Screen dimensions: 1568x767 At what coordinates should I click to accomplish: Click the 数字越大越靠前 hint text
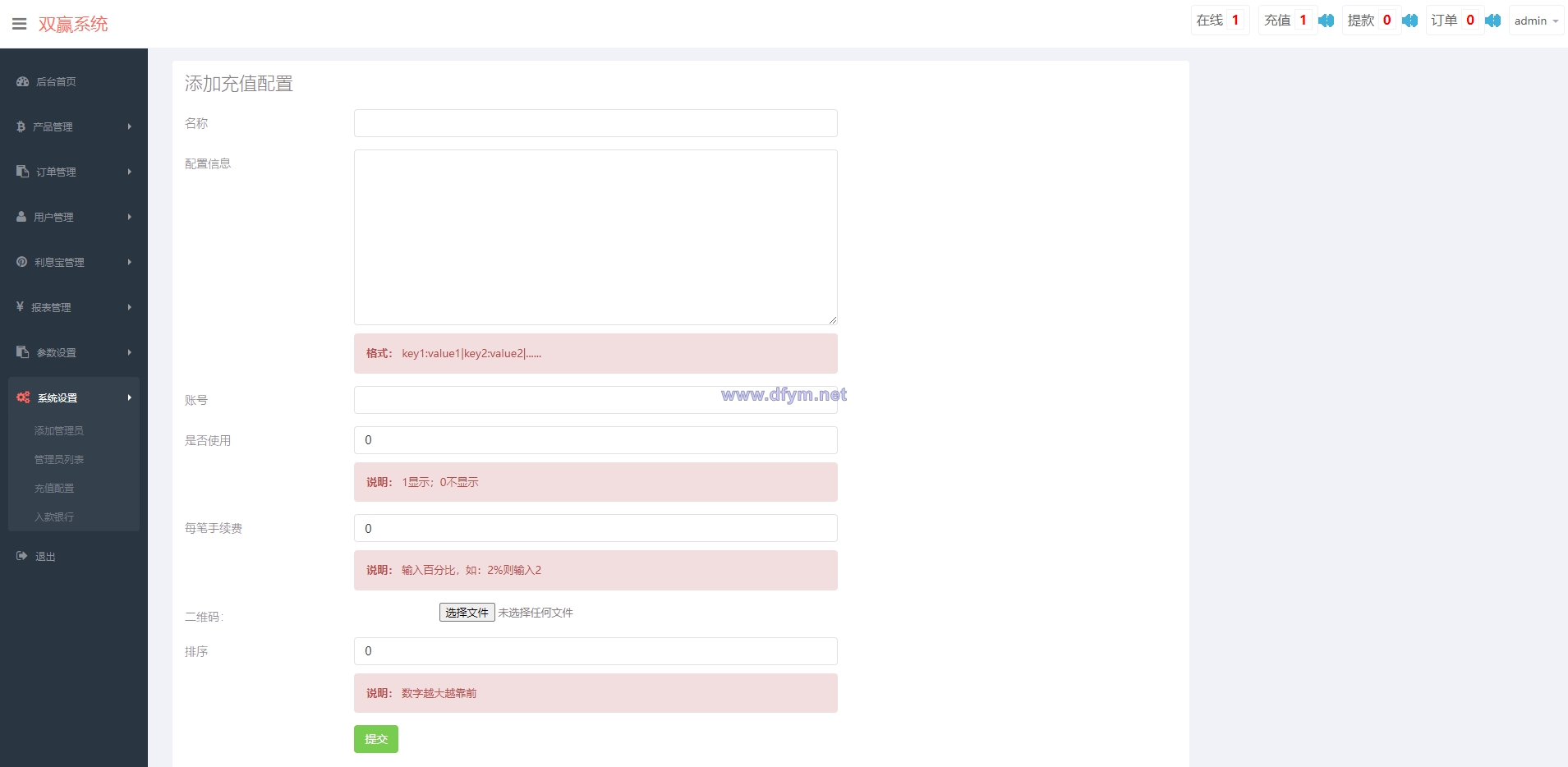click(439, 693)
